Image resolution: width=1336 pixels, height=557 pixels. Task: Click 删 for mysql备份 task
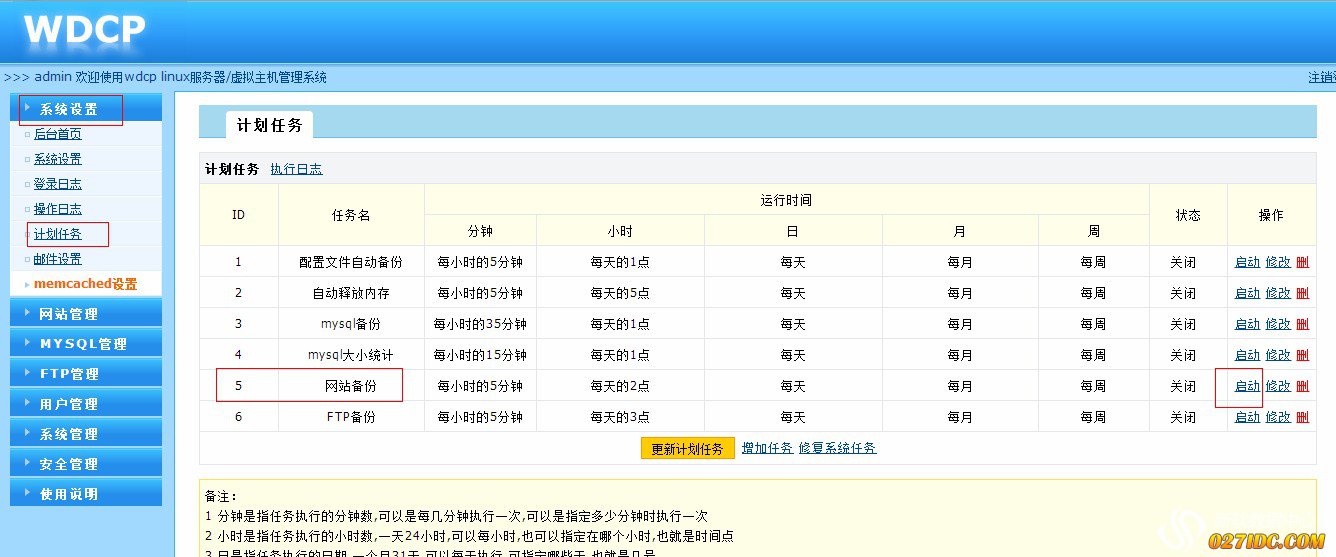click(x=1302, y=324)
